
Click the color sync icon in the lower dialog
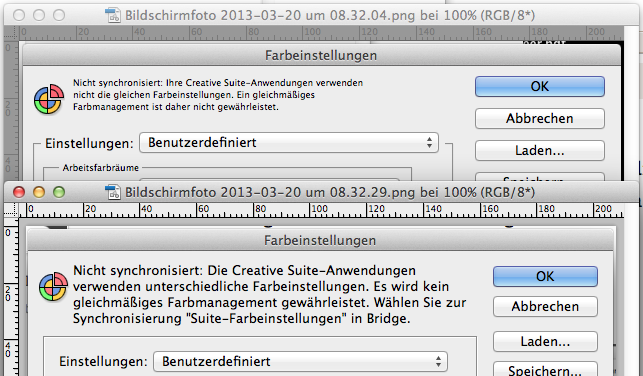click(x=53, y=286)
